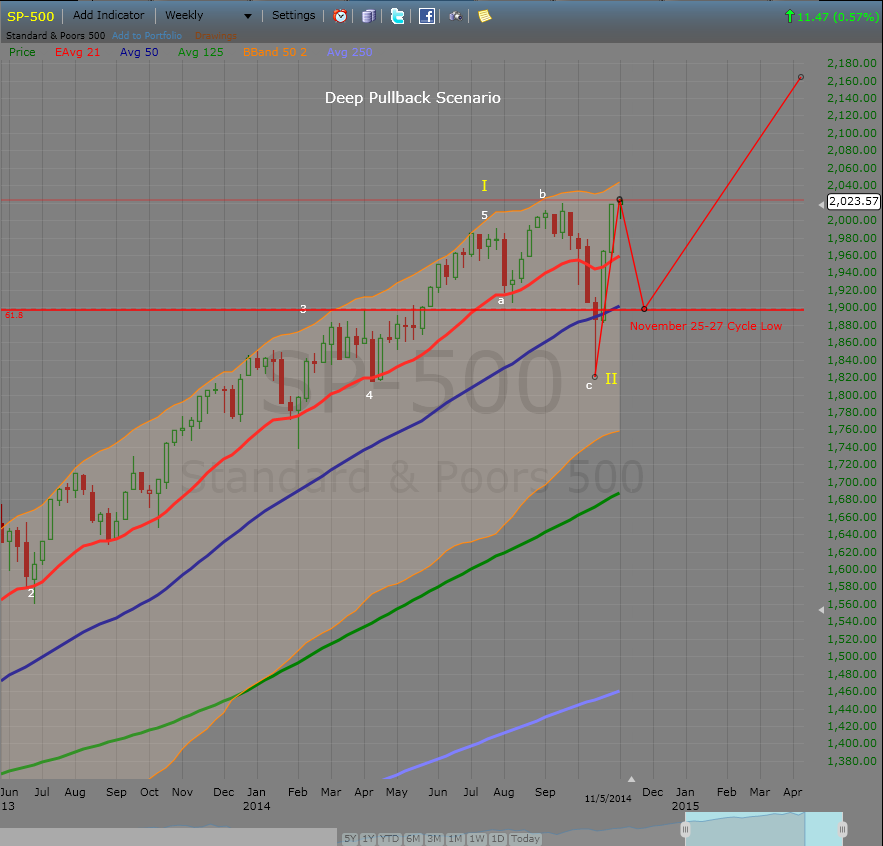
Task: Click the yellow wave II label
Action: (x=611, y=379)
